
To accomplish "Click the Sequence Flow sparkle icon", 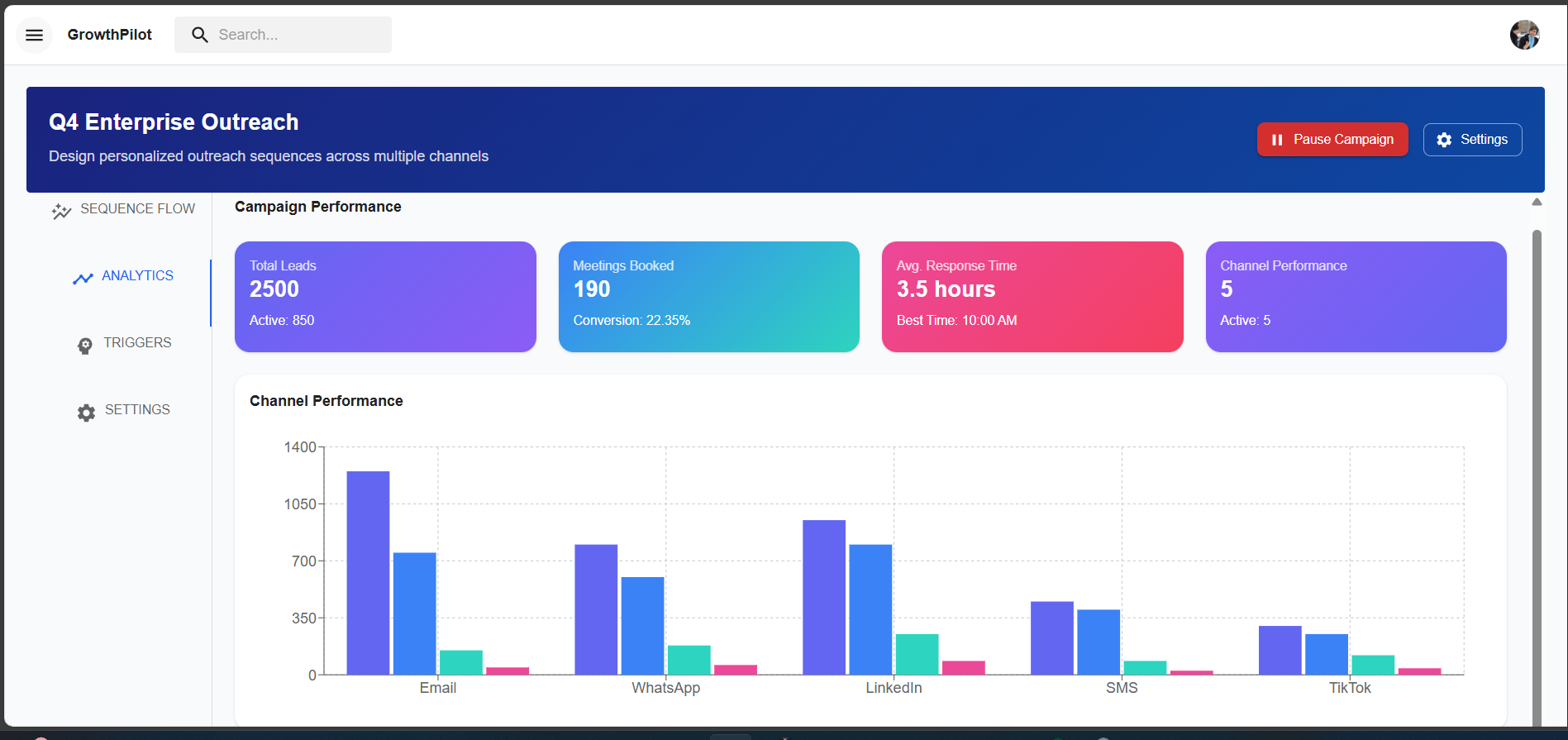I will [x=61, y=211].
